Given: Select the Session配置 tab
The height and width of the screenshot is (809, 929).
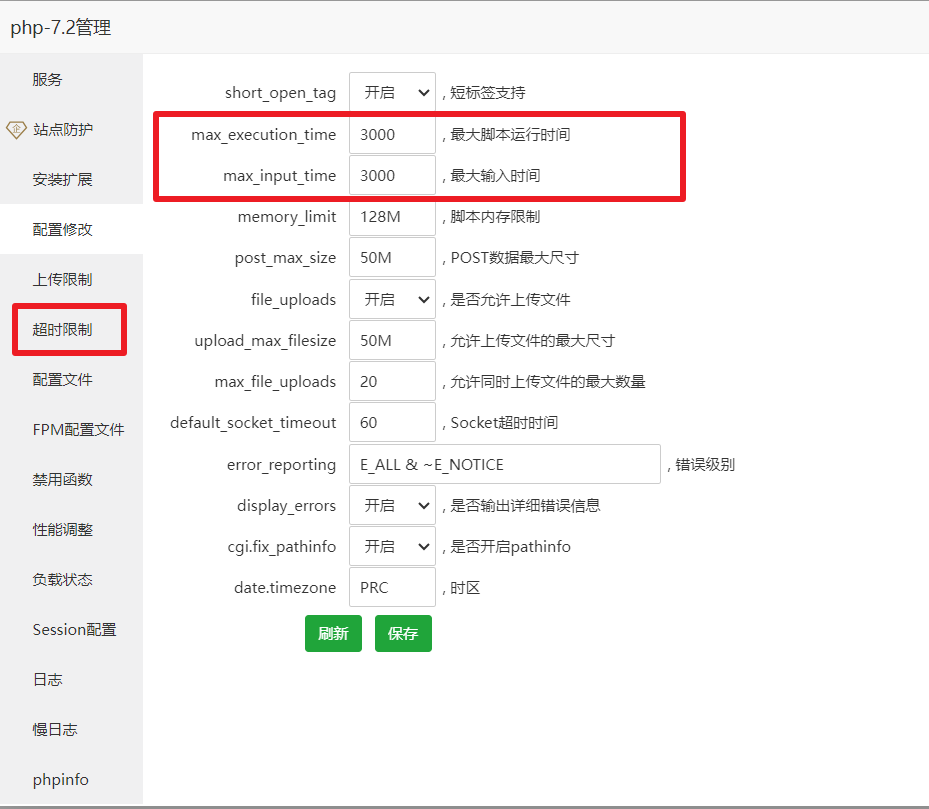Looking at the screenshot, I should 74,630.
